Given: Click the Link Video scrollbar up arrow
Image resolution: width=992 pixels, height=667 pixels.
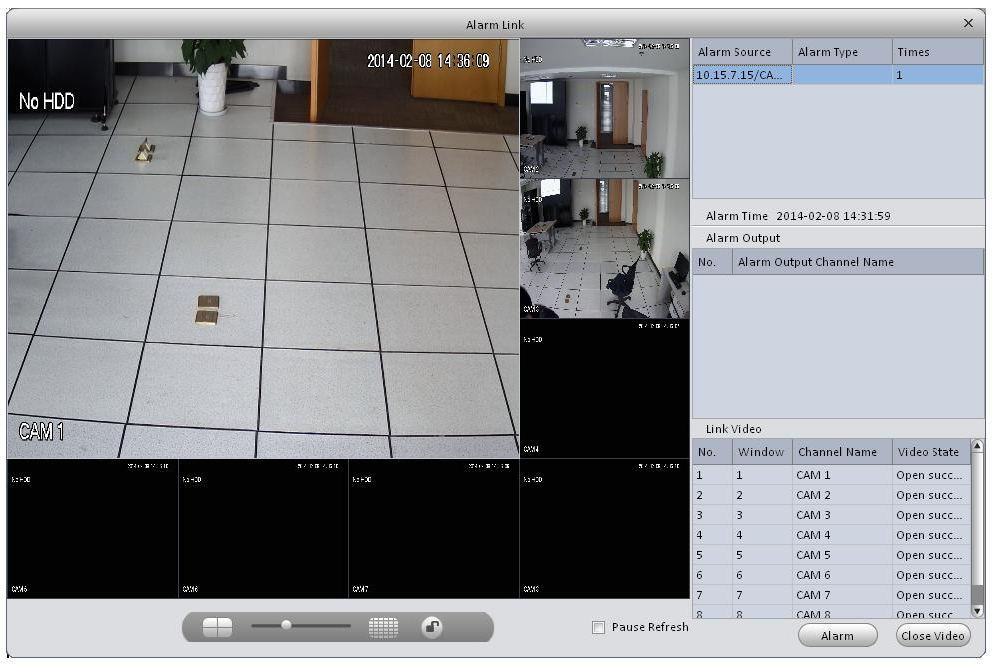Looking at the screenshot, I should [x=977, y=446].
